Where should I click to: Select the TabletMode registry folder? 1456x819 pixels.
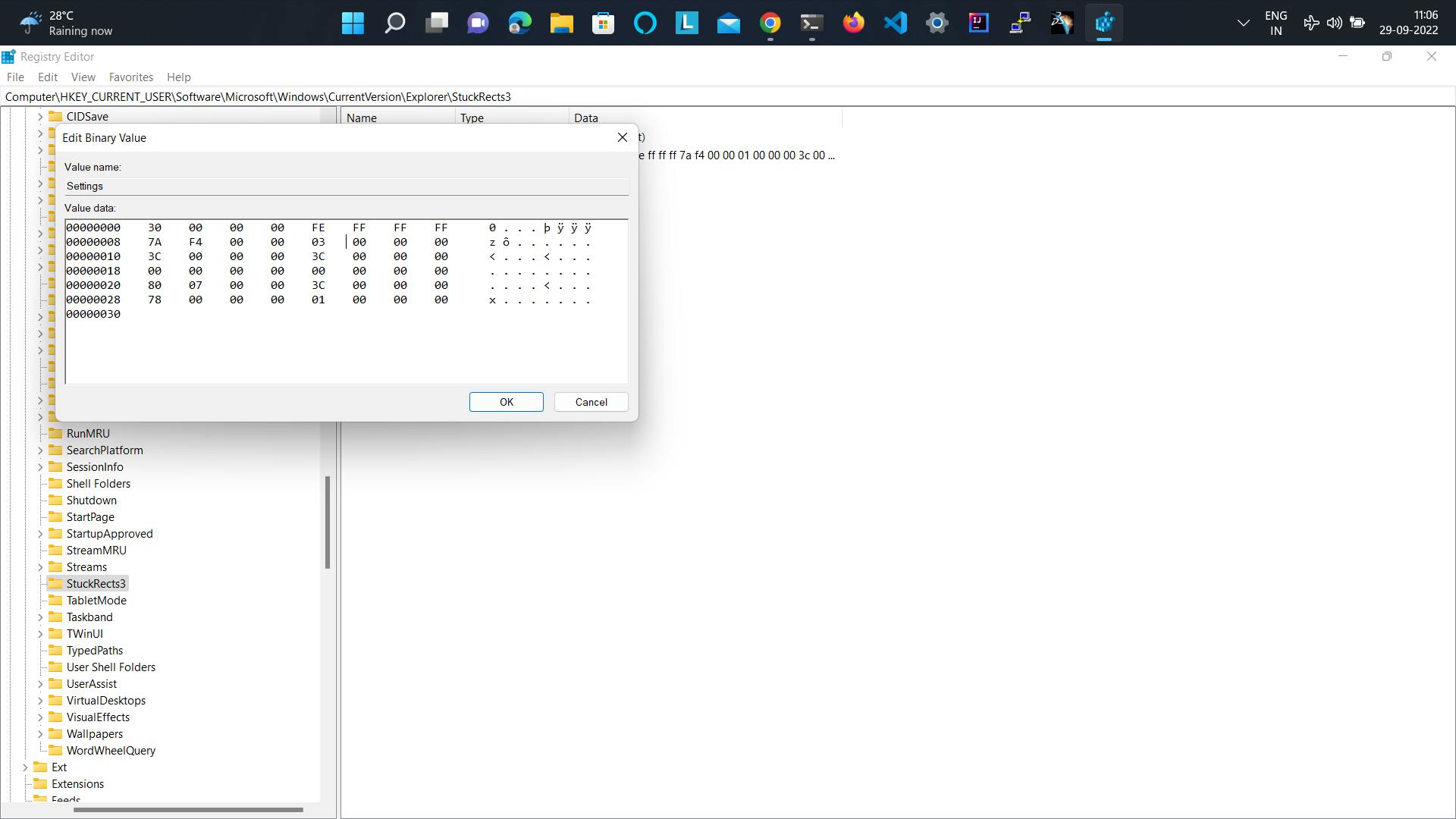96,599
